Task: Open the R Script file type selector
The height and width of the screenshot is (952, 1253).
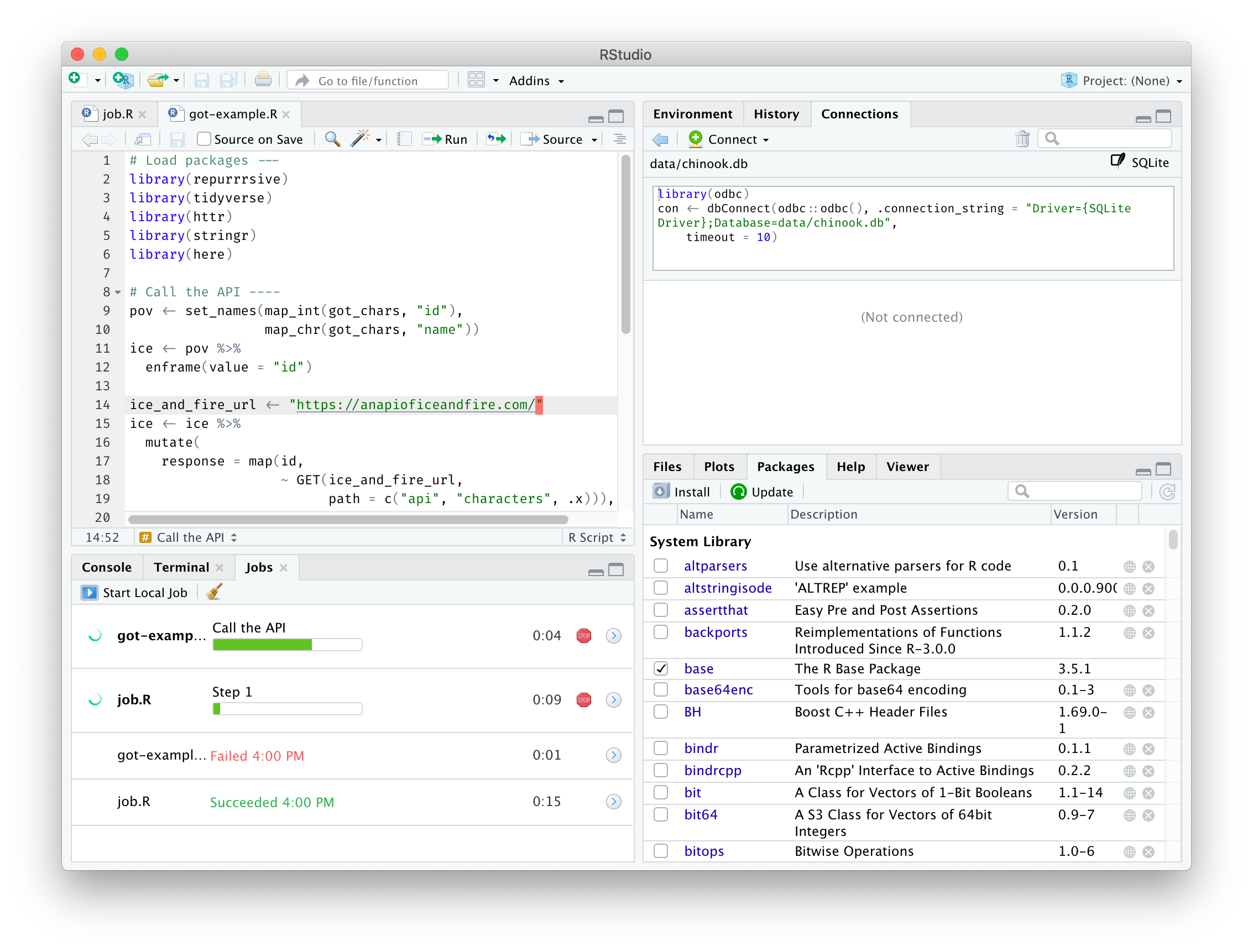Action: coord(597,538)
